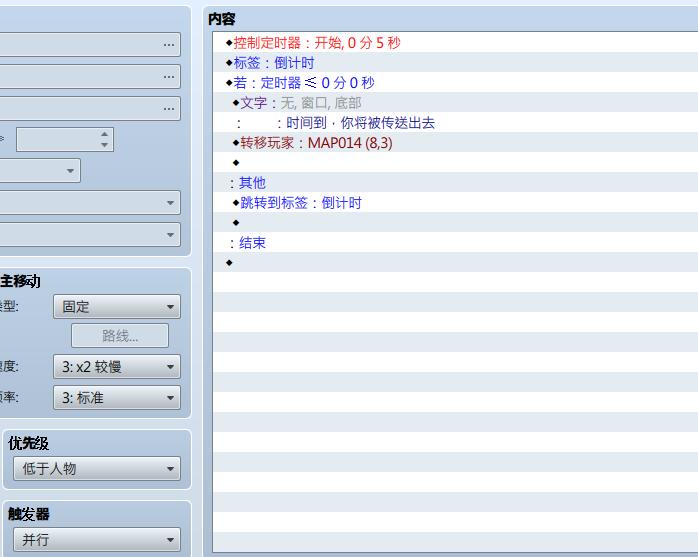Select the 其他 else branch line
698x557 pixels.
[x=455, y=183]
